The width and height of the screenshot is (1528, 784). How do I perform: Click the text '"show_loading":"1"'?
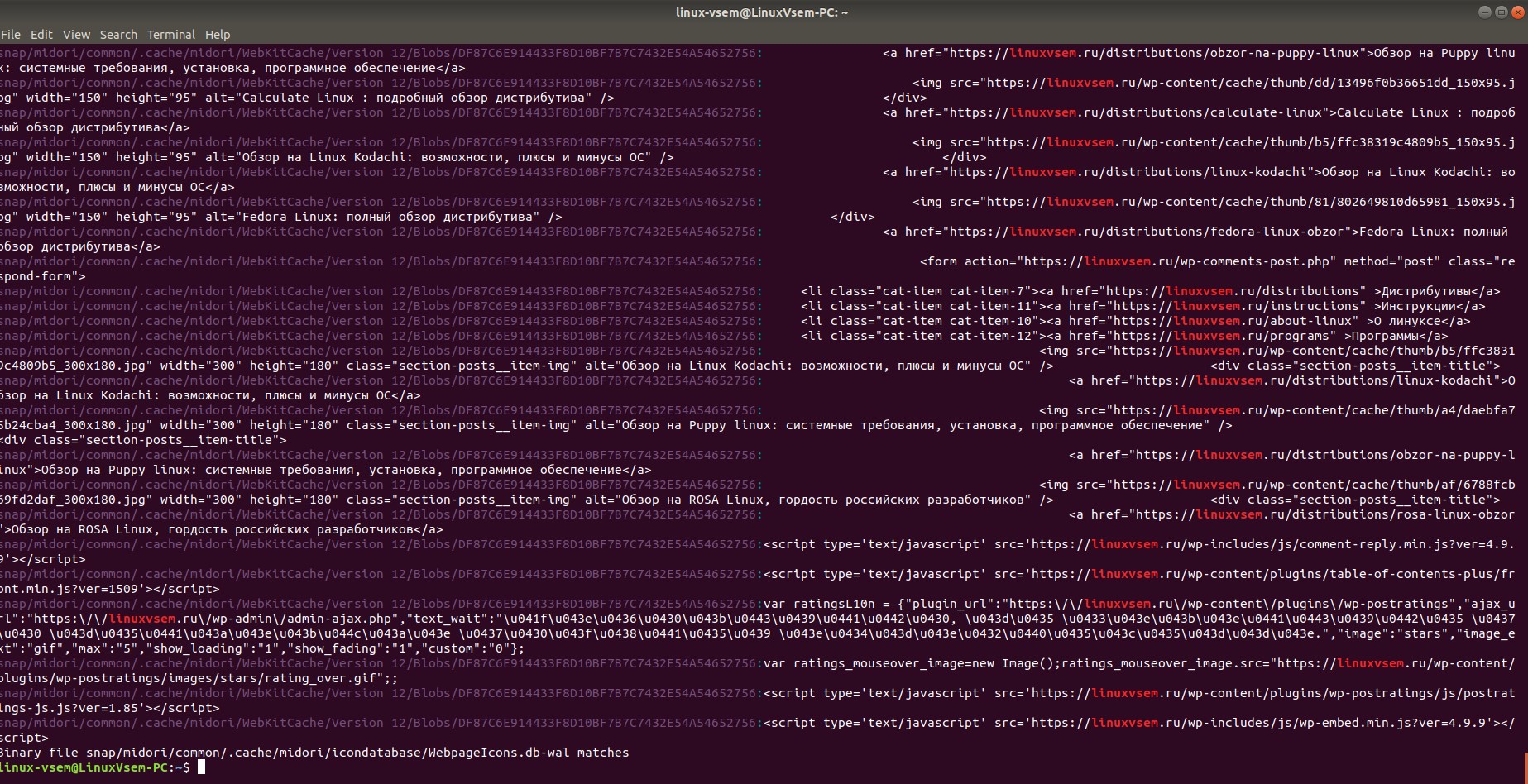click(213, 648)
